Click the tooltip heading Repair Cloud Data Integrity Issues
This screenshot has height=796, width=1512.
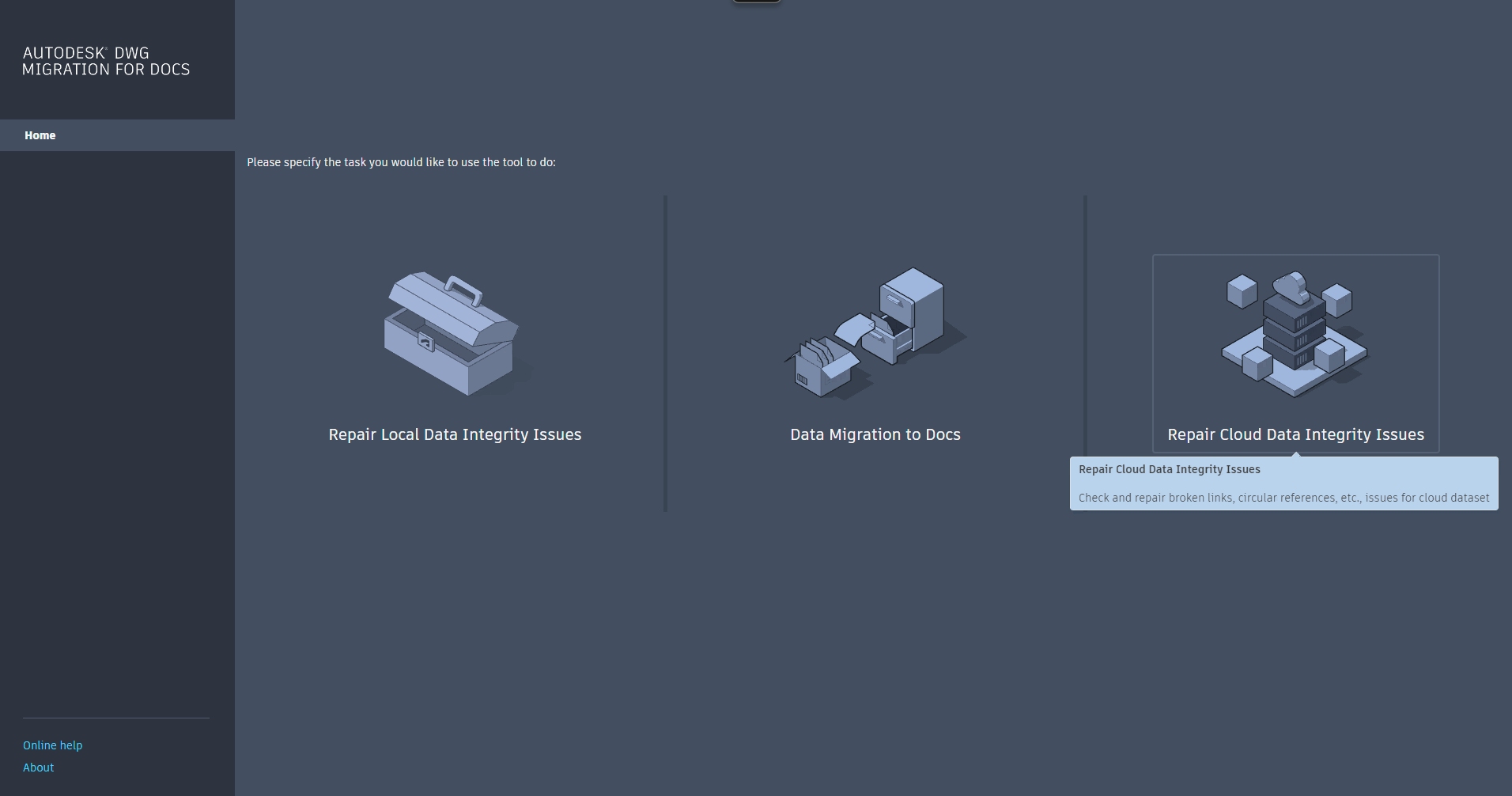(1170, 469)
